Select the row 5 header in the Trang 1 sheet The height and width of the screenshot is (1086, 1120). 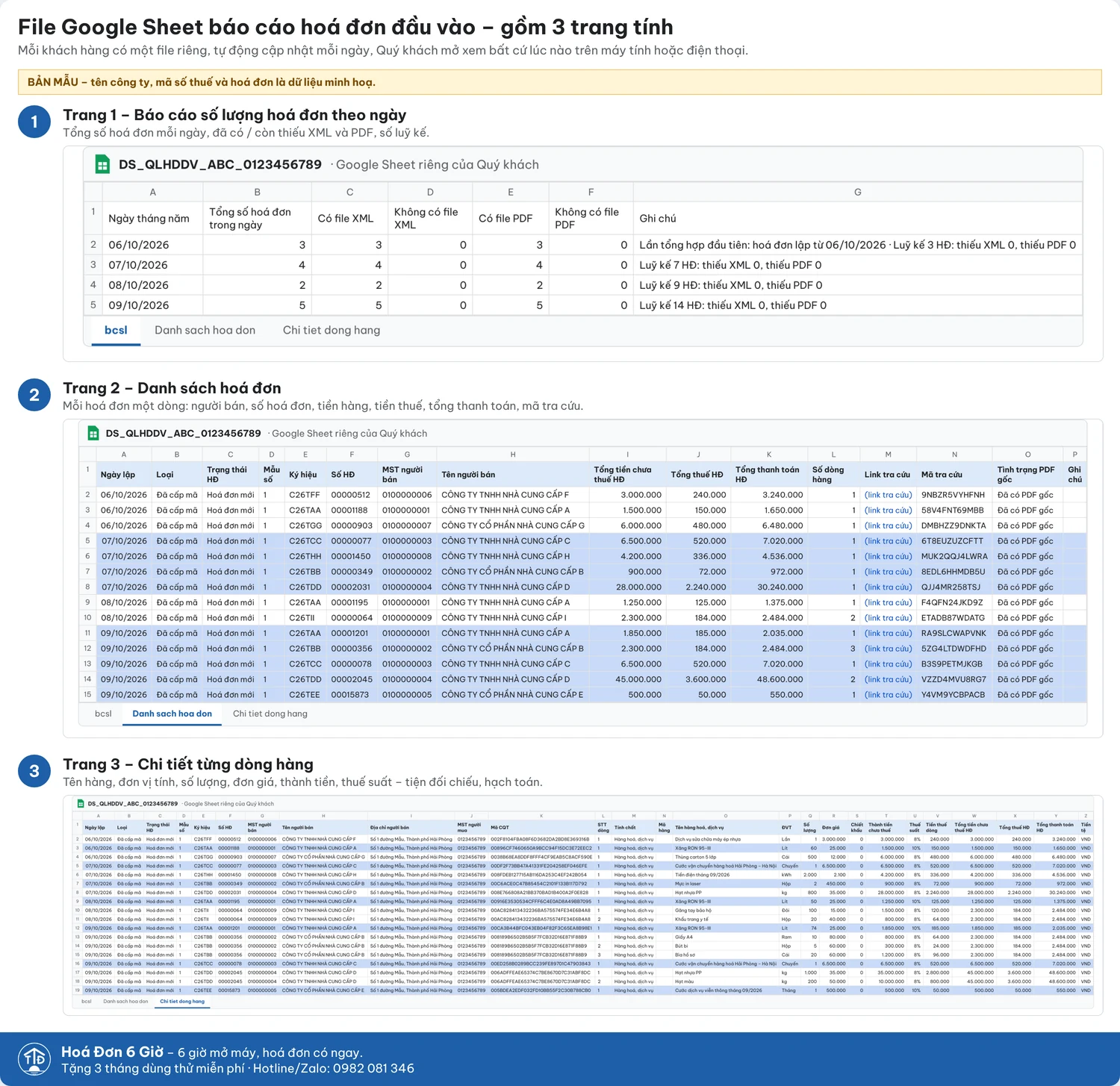[93, 305]
